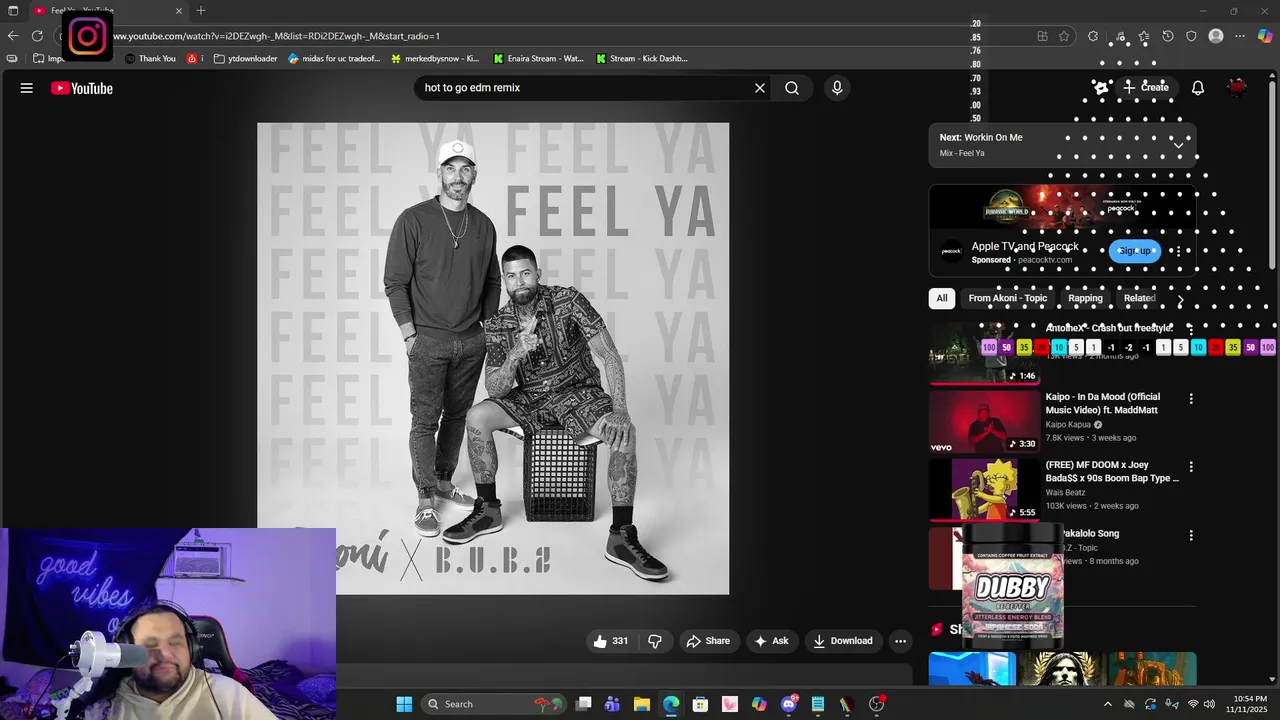Screen dimensions: 1280x720
Task: Open the Ask AI button
Action: [771, 641]
